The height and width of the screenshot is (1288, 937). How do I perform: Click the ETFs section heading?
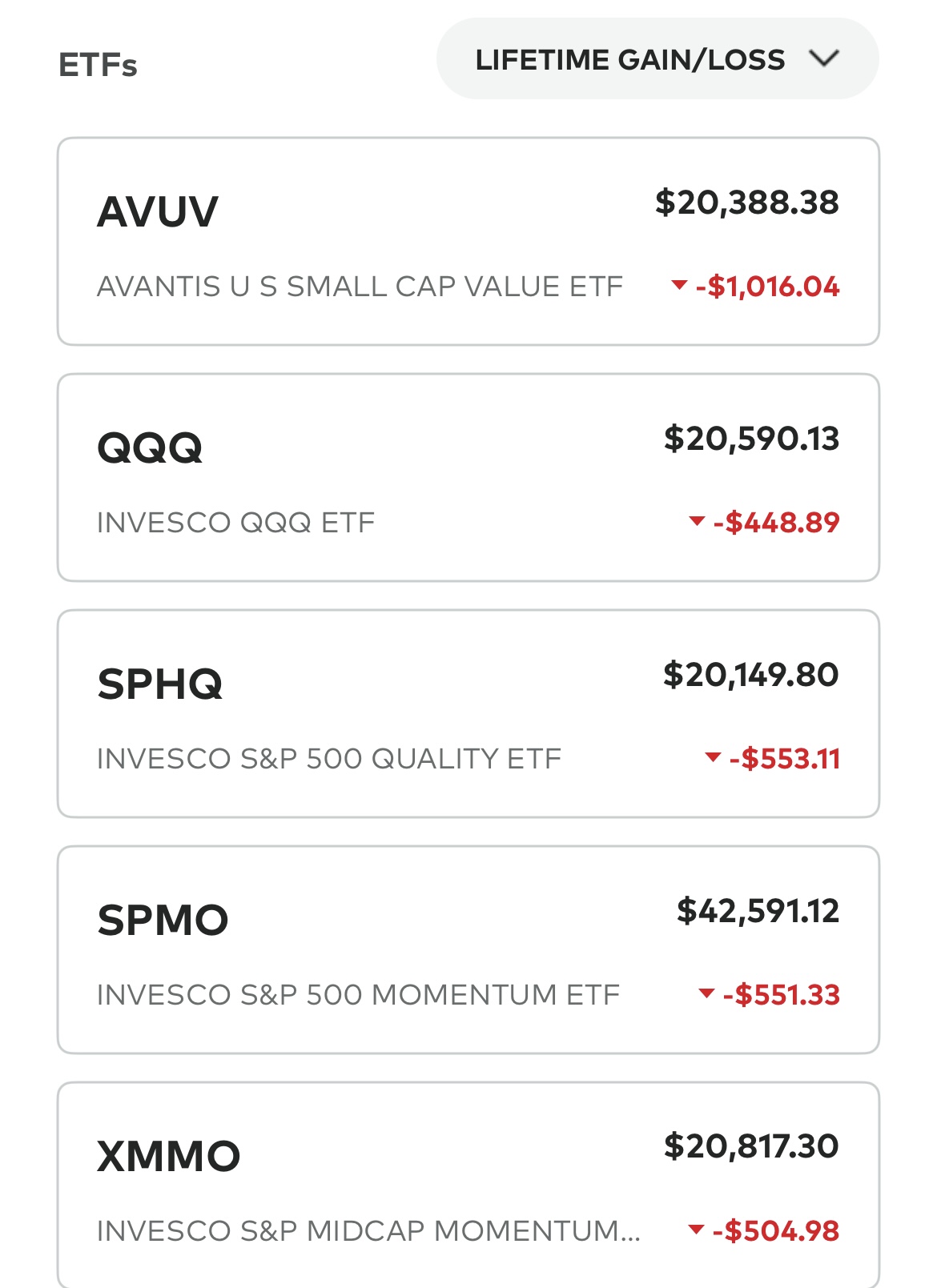(98, 65)
